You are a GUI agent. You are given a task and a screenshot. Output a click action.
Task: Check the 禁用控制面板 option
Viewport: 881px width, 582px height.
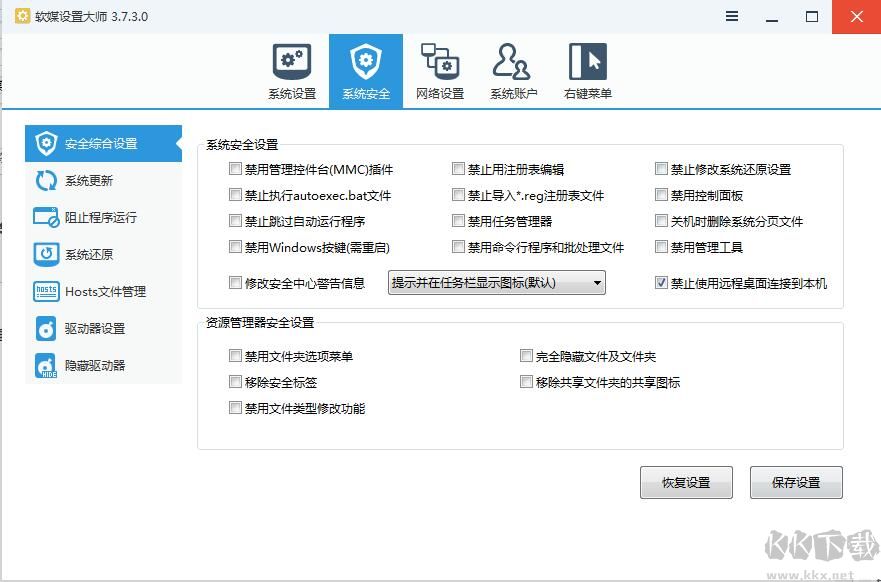coord(660,194)
